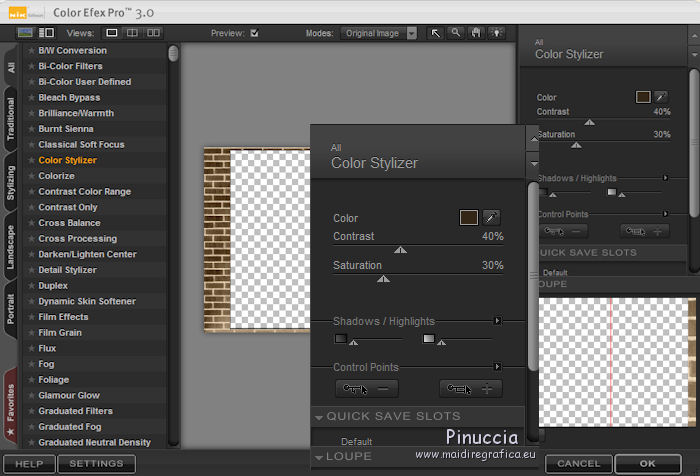The width and height of the screenshot is (700, 476).
Task: Open the brown Color swatch
Action: click(468, 217)
